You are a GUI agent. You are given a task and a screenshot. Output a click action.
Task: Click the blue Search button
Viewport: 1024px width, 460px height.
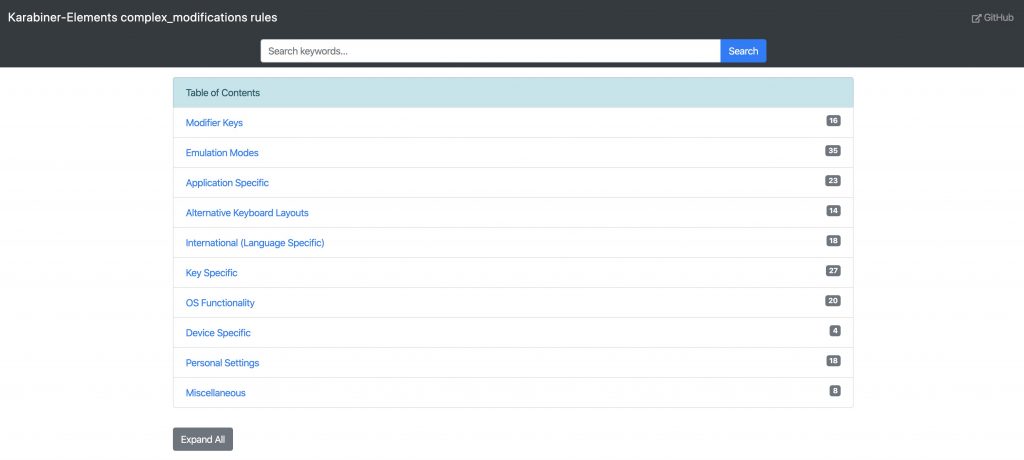pos(743,51)
